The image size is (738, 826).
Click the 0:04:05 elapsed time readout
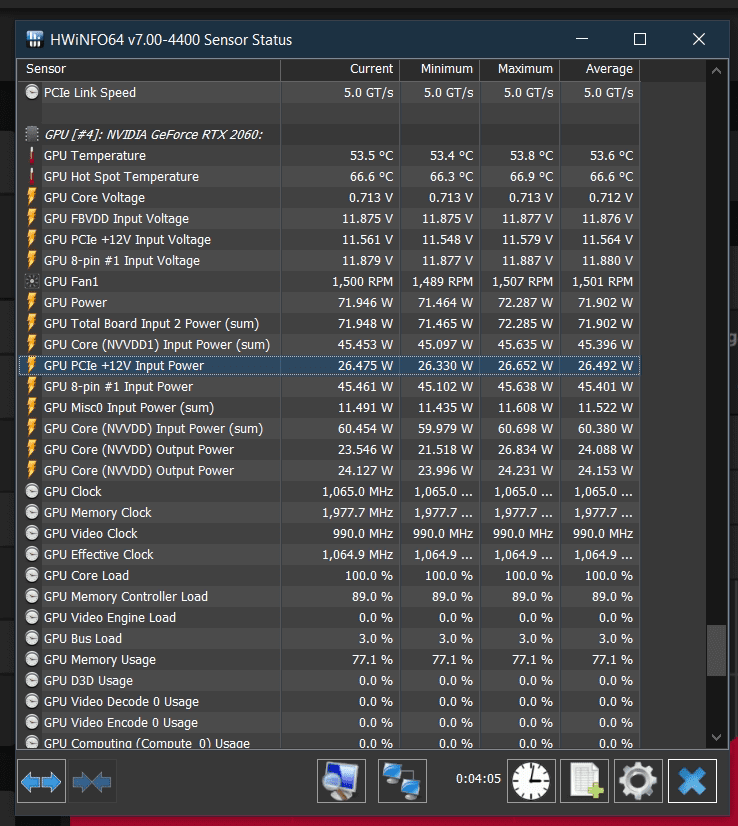[x=478, y=779]
